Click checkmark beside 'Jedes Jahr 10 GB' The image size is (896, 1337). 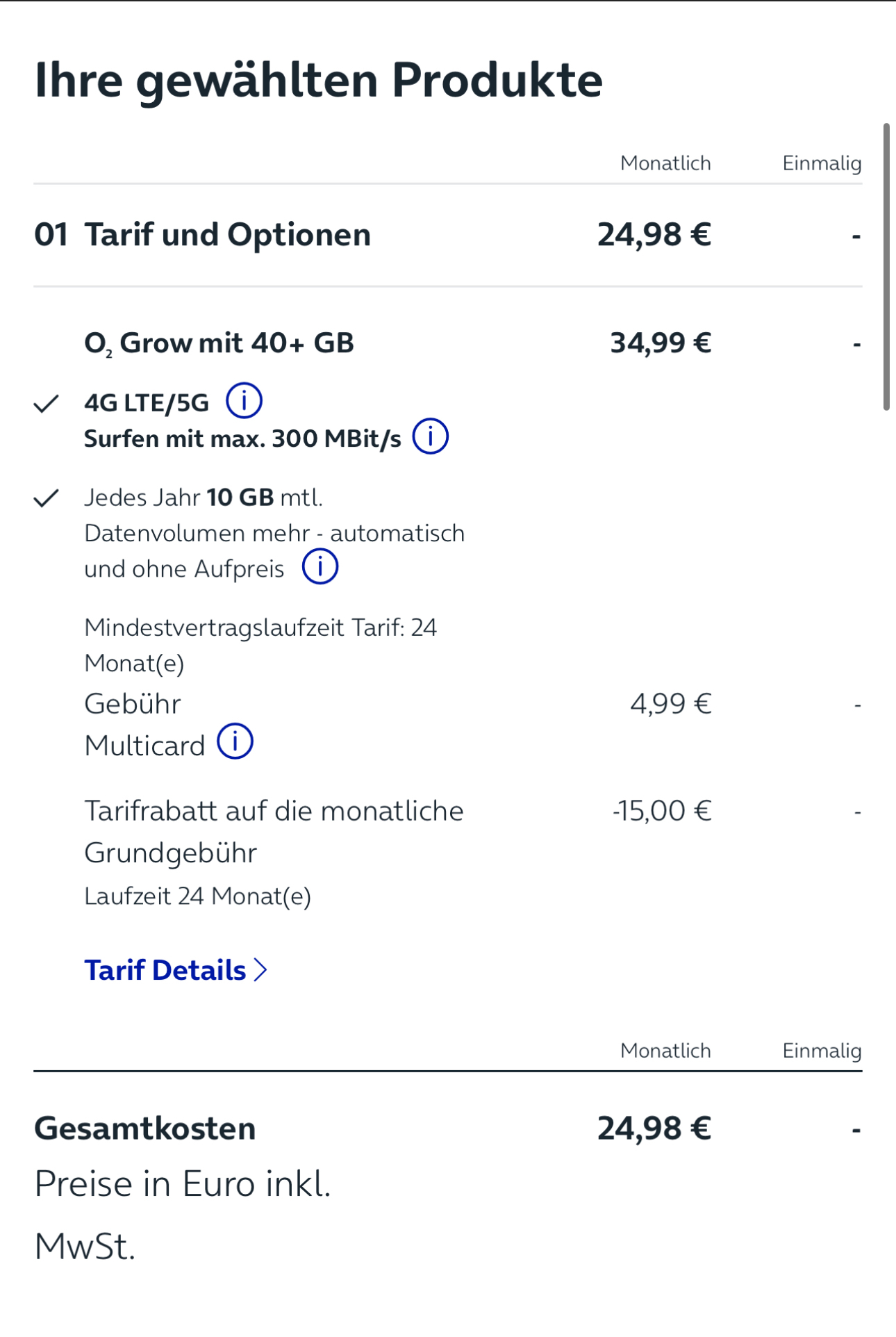tap(46, 498)
